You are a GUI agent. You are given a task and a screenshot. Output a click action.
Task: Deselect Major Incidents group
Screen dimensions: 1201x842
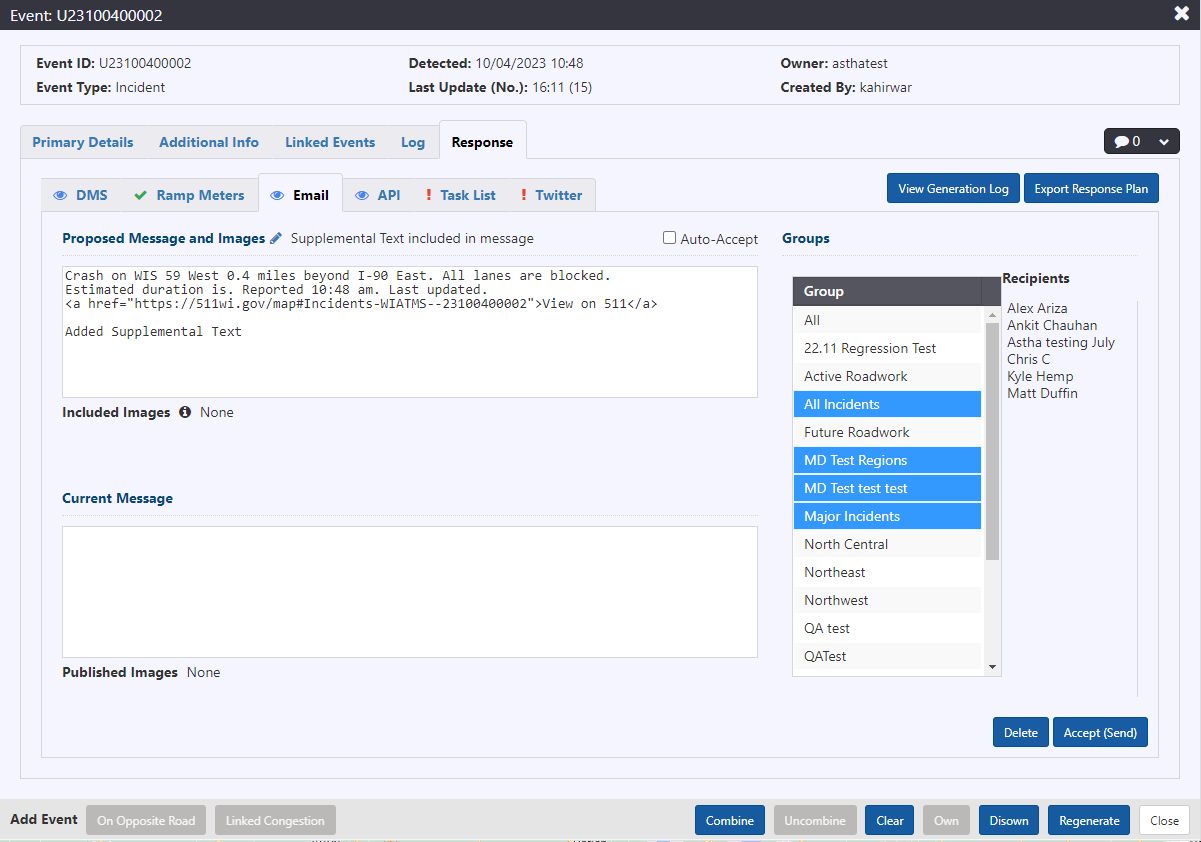click(887, 516)
